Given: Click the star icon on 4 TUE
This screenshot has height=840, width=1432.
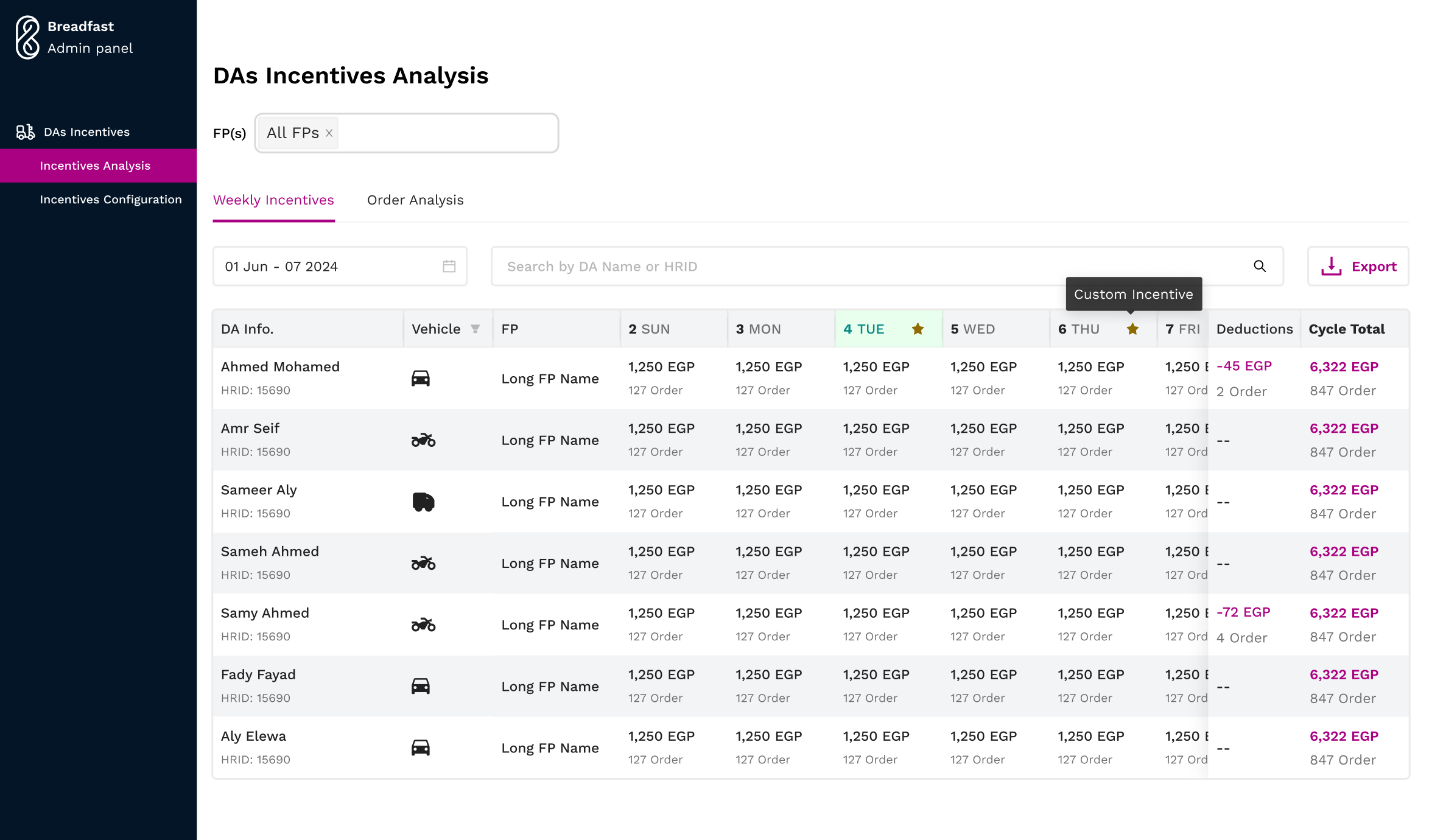Looking at the screenshot, I should [918, 329].
